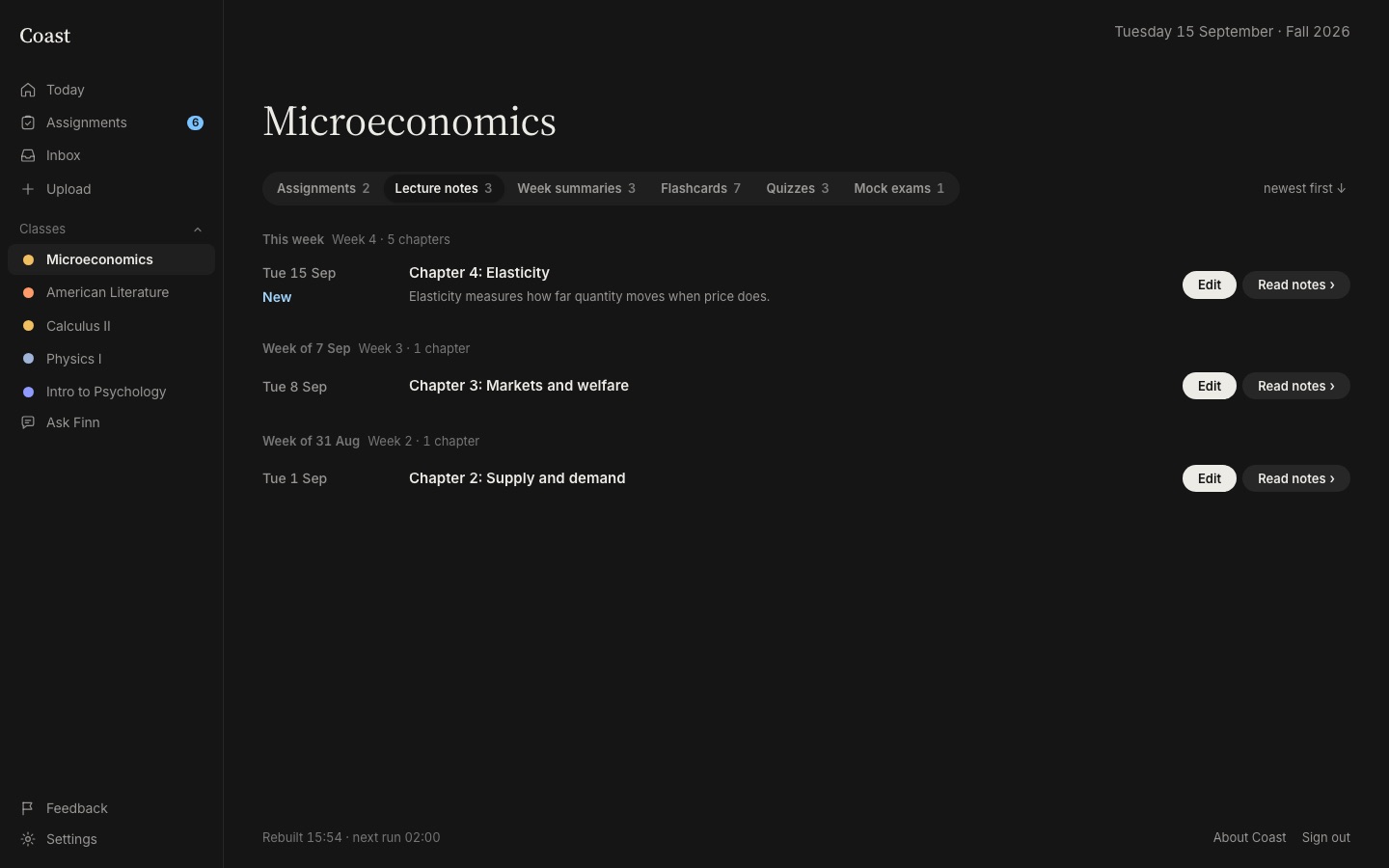Click the Assignments clipboard icon in the sidebar
Image resolution: width=1389 pixels, height=868 pixels.
tap(28, 122)
